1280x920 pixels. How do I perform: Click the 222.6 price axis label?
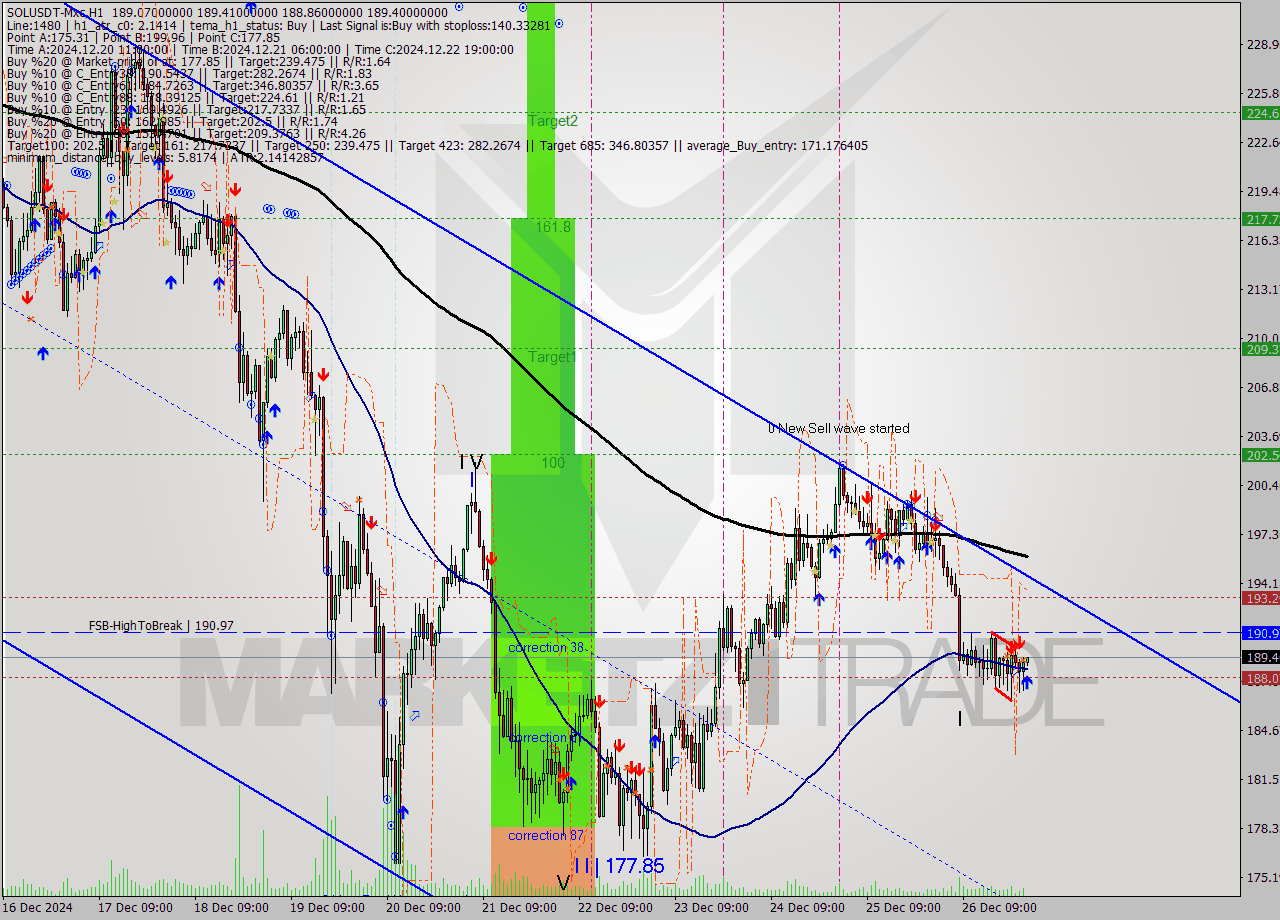pyautogui.click(x=1262, y=142)
